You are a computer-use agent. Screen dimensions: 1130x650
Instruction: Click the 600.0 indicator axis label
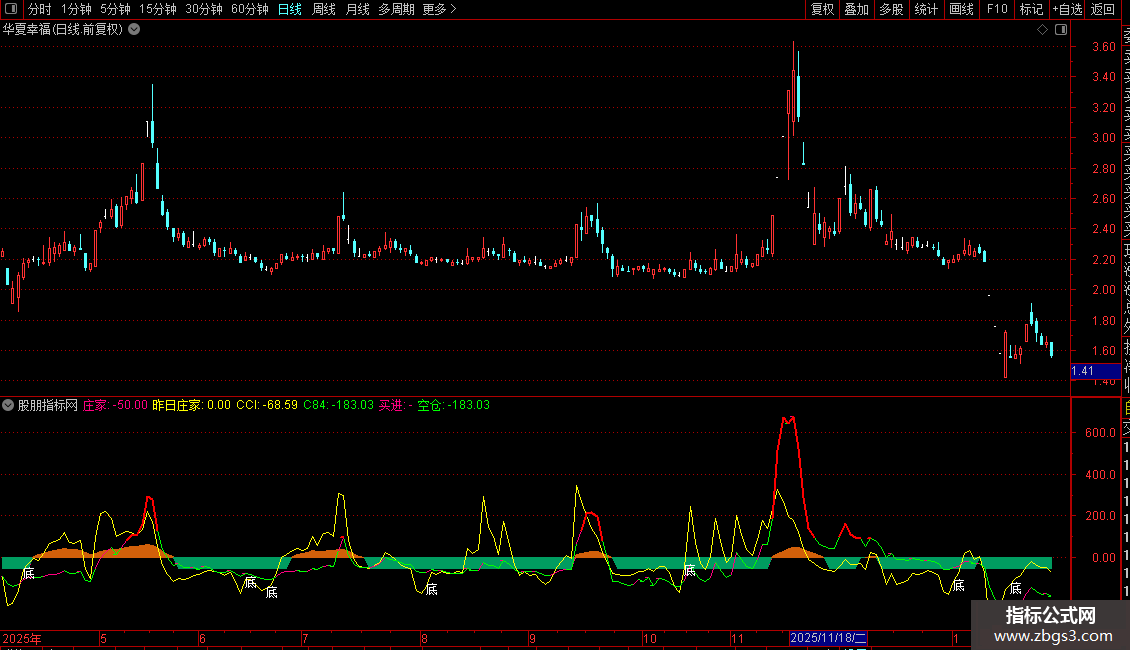1100,433
